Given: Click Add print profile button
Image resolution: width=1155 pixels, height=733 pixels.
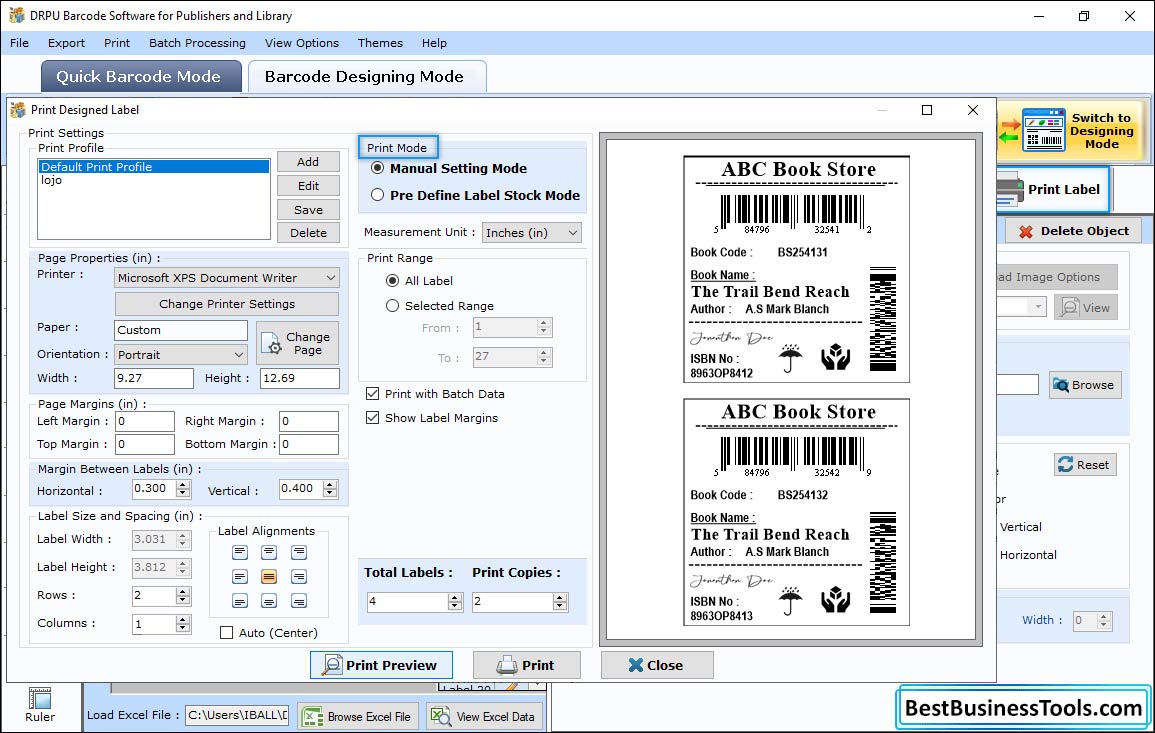Looking at the screenshot, I should pyautogui.click(x=308, y=162).
